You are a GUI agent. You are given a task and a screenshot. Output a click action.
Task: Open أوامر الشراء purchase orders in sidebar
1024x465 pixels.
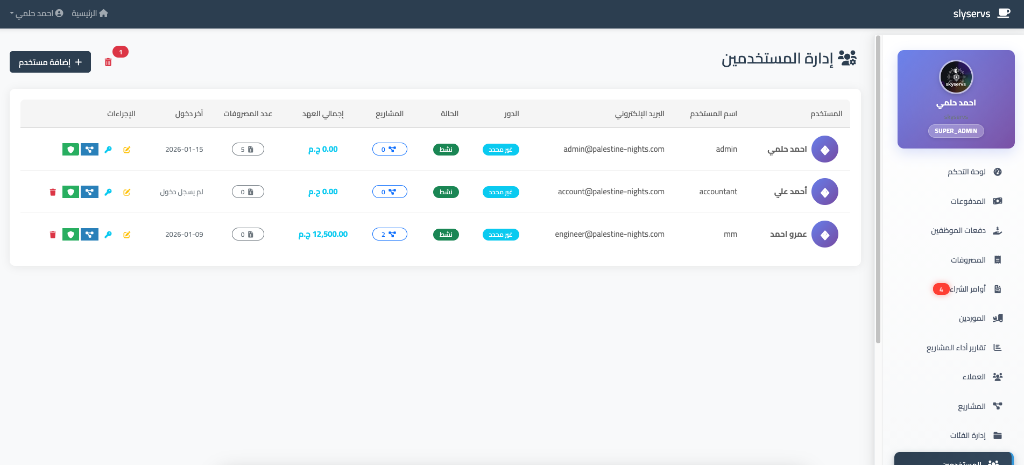pos(966,289)
